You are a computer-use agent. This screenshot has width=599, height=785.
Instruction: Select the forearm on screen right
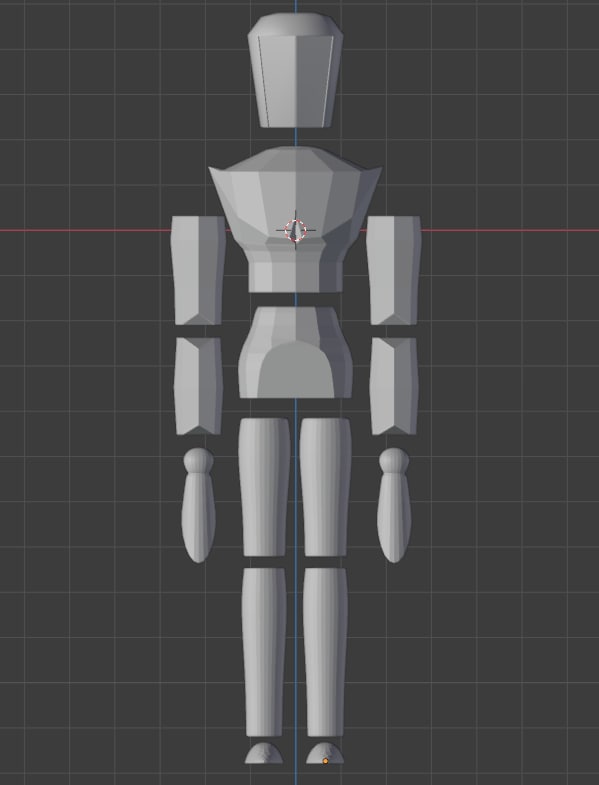click(x=394, y=386)
